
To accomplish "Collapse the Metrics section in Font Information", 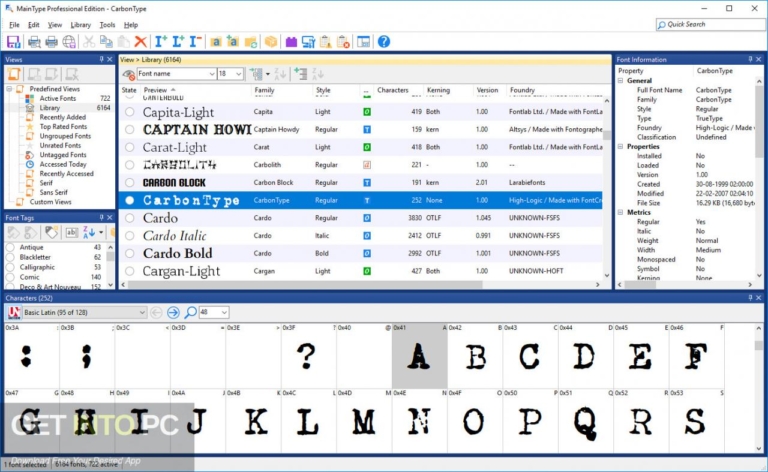I will [621, 212].
